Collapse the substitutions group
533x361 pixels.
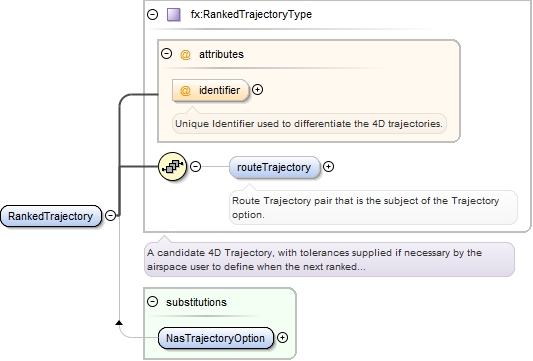coord(153,302)
